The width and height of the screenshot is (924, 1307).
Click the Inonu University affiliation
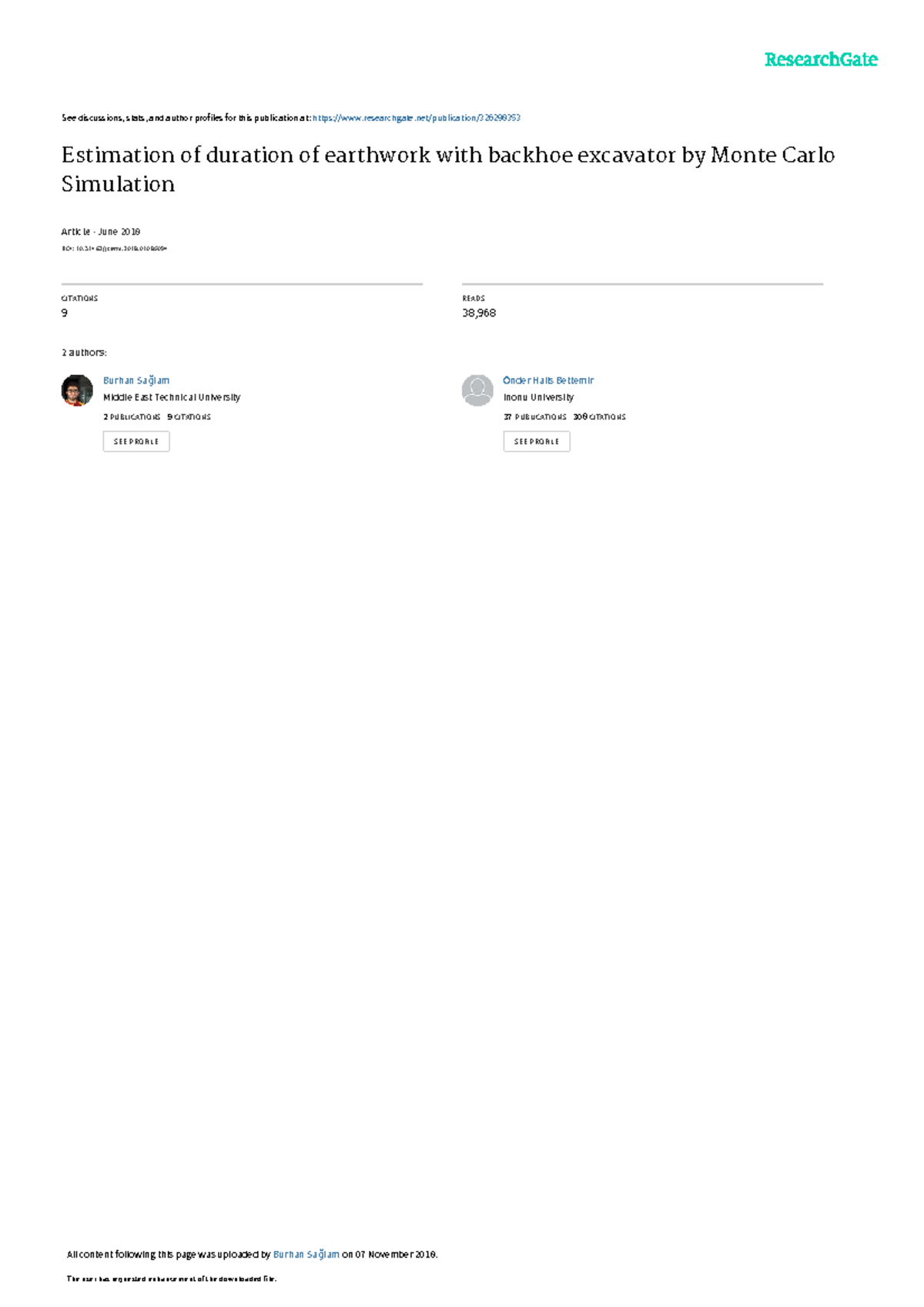(x=538, y=397)
